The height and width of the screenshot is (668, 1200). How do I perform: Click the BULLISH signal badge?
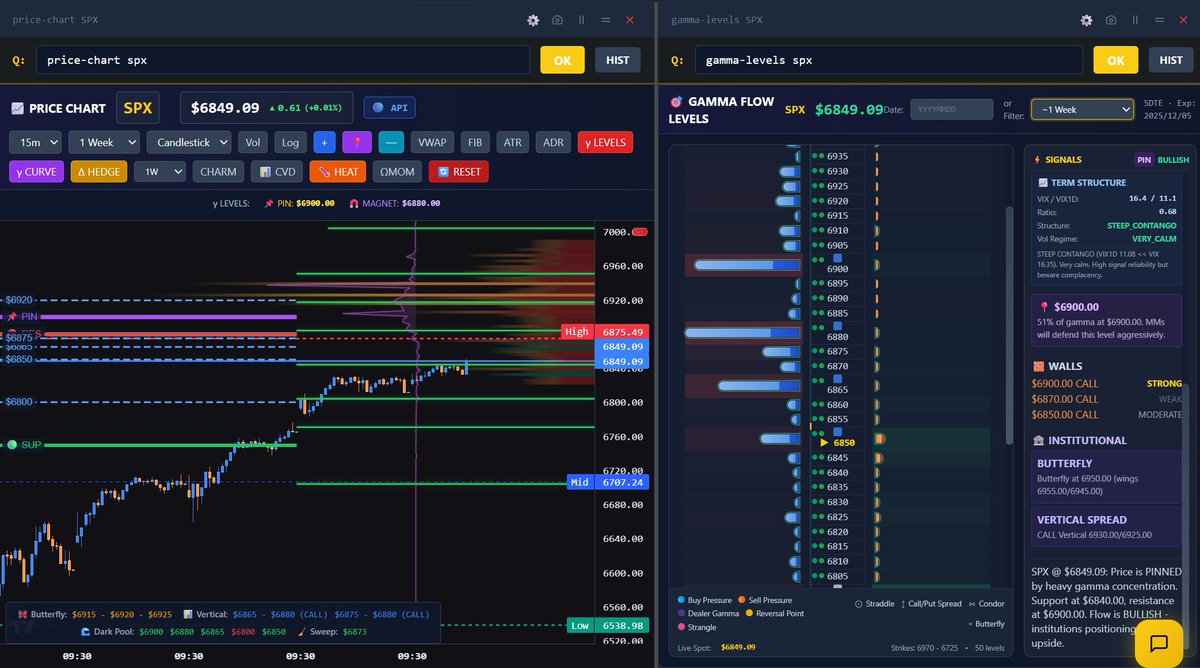click(1174, 160)
